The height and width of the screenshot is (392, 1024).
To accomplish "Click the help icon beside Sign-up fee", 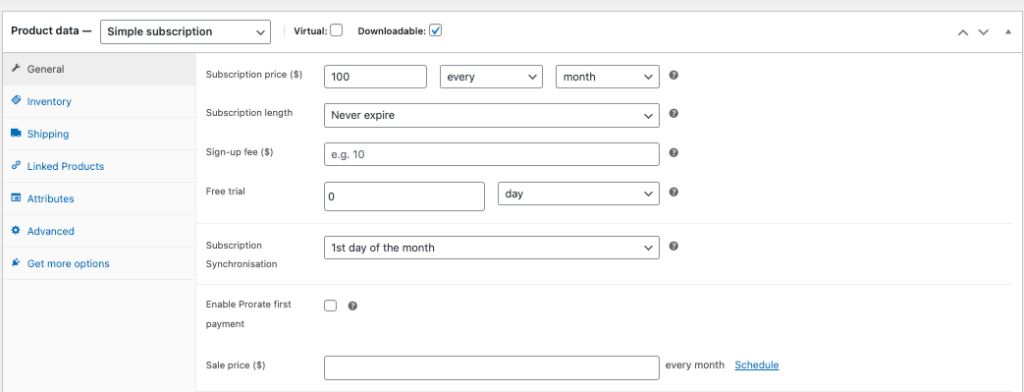I will [674, 153].
